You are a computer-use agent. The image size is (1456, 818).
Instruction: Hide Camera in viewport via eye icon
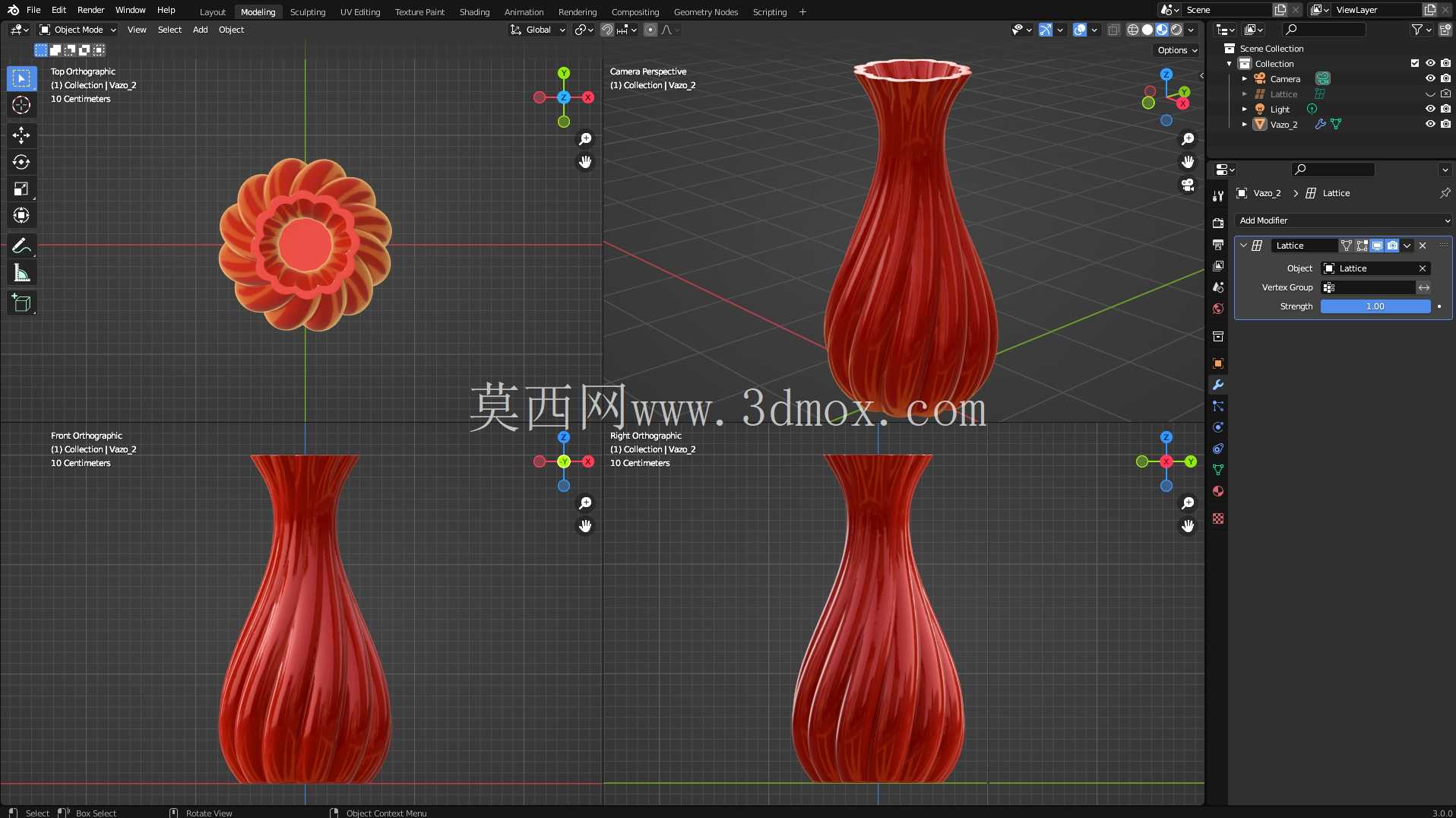1430,78
